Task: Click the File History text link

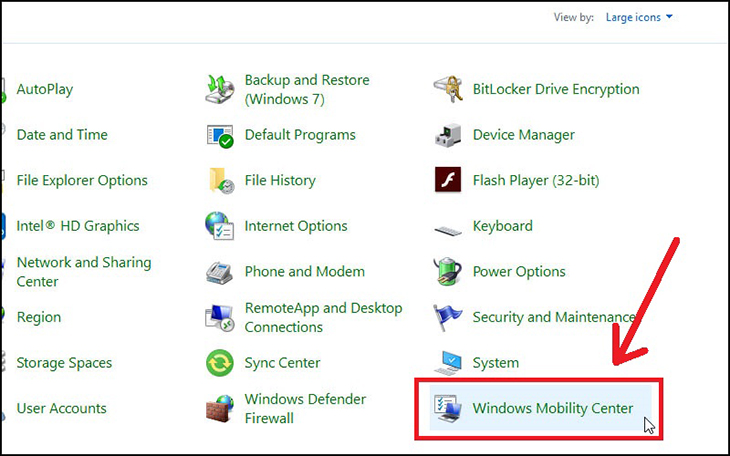Action: 280,180
